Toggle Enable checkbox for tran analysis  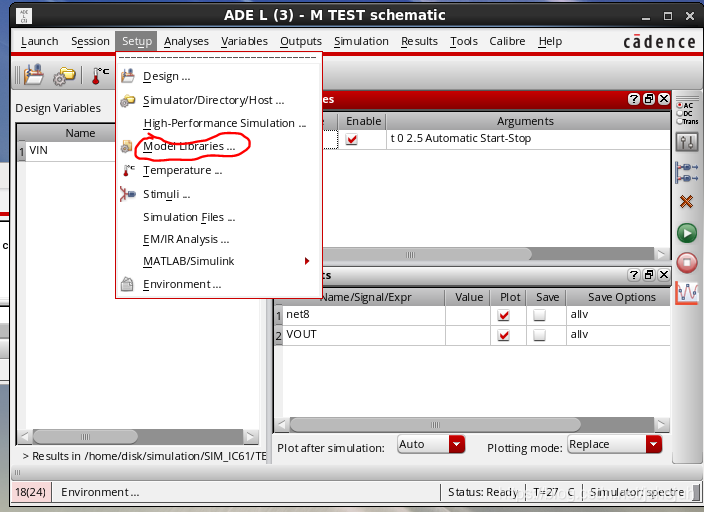[x=352, y=139]
